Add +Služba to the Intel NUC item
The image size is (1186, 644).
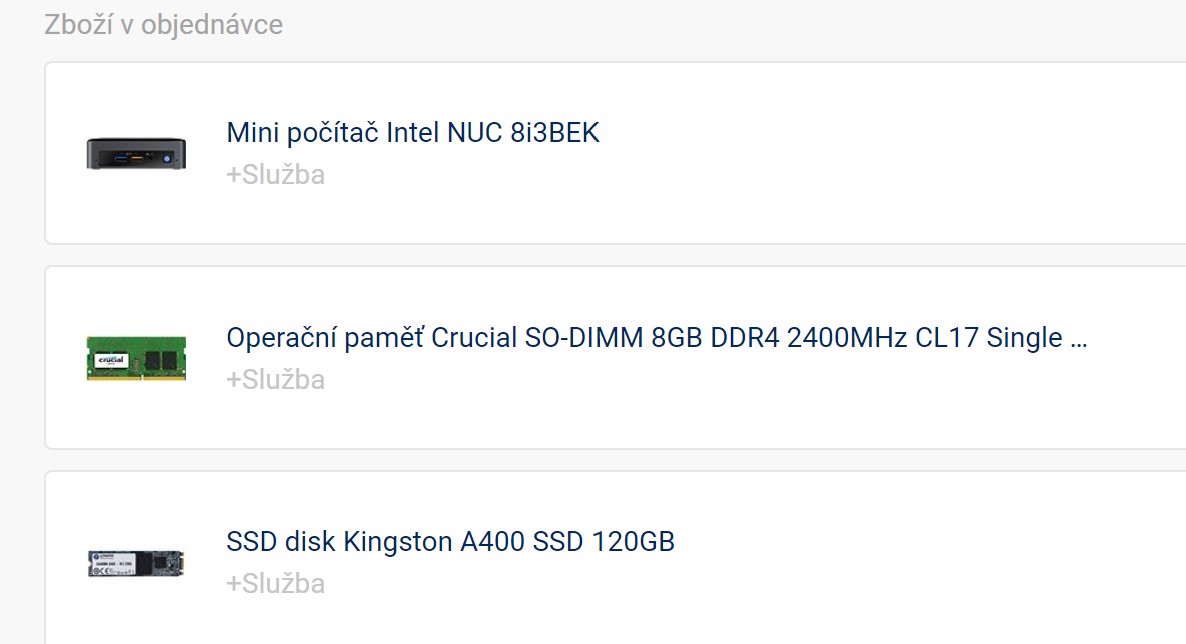(x=275, y=175)
